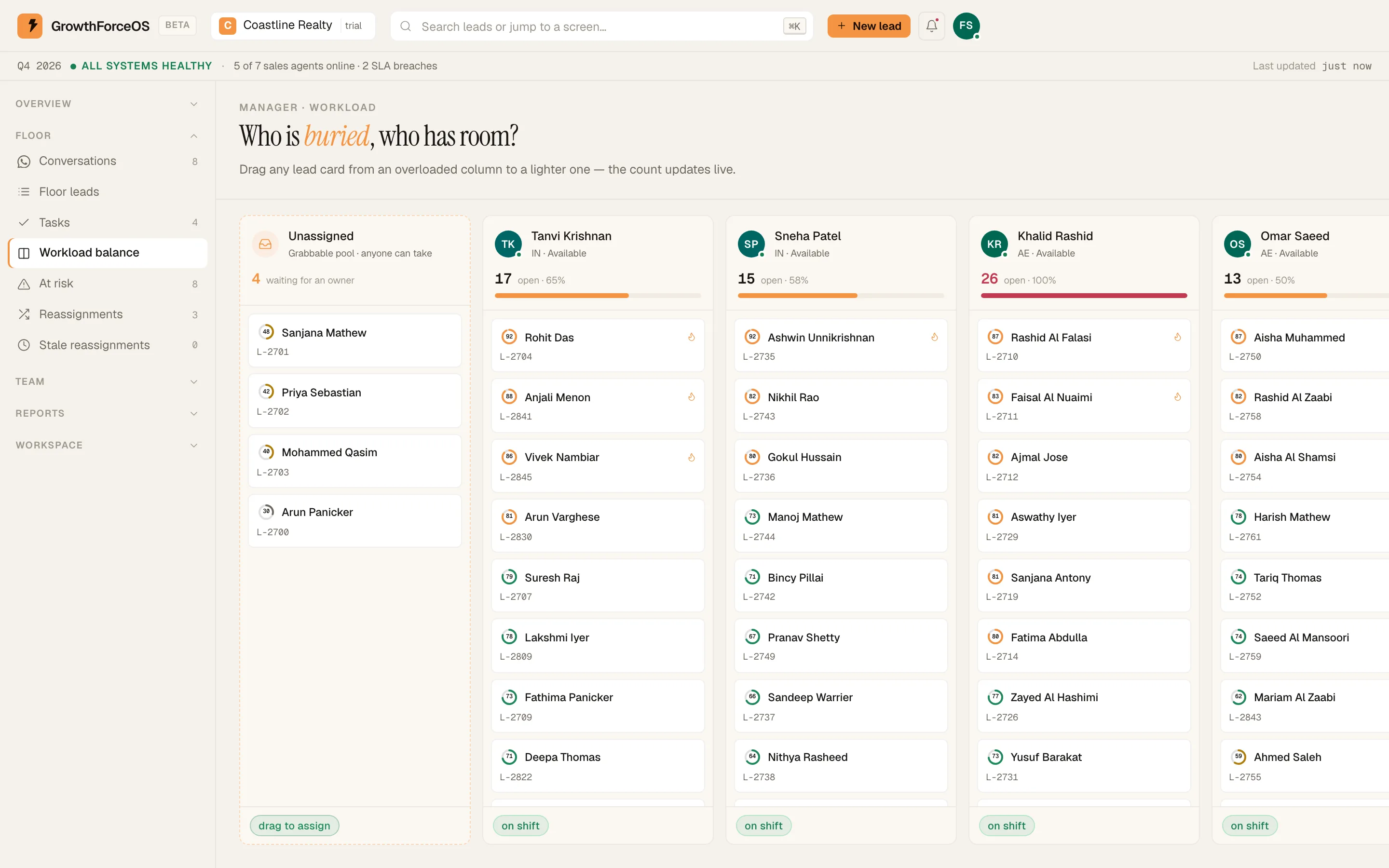Open Reassignments in the sidebar
The width and height of the screenshot is (1389, 868).
coord(107,314)
